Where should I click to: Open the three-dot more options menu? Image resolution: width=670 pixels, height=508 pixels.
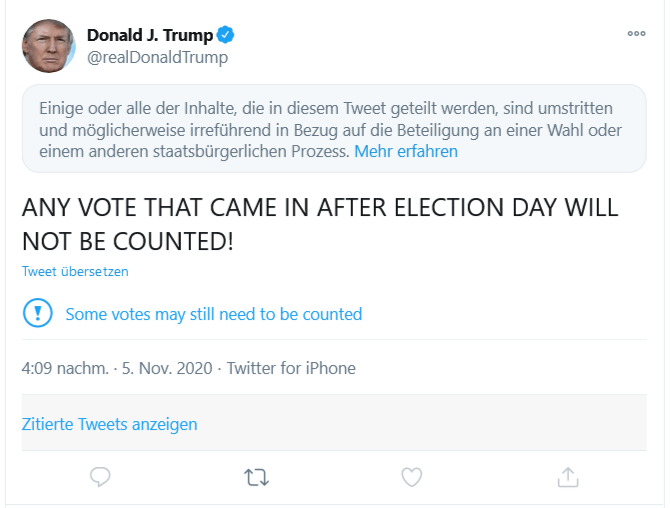coord(636,33)
